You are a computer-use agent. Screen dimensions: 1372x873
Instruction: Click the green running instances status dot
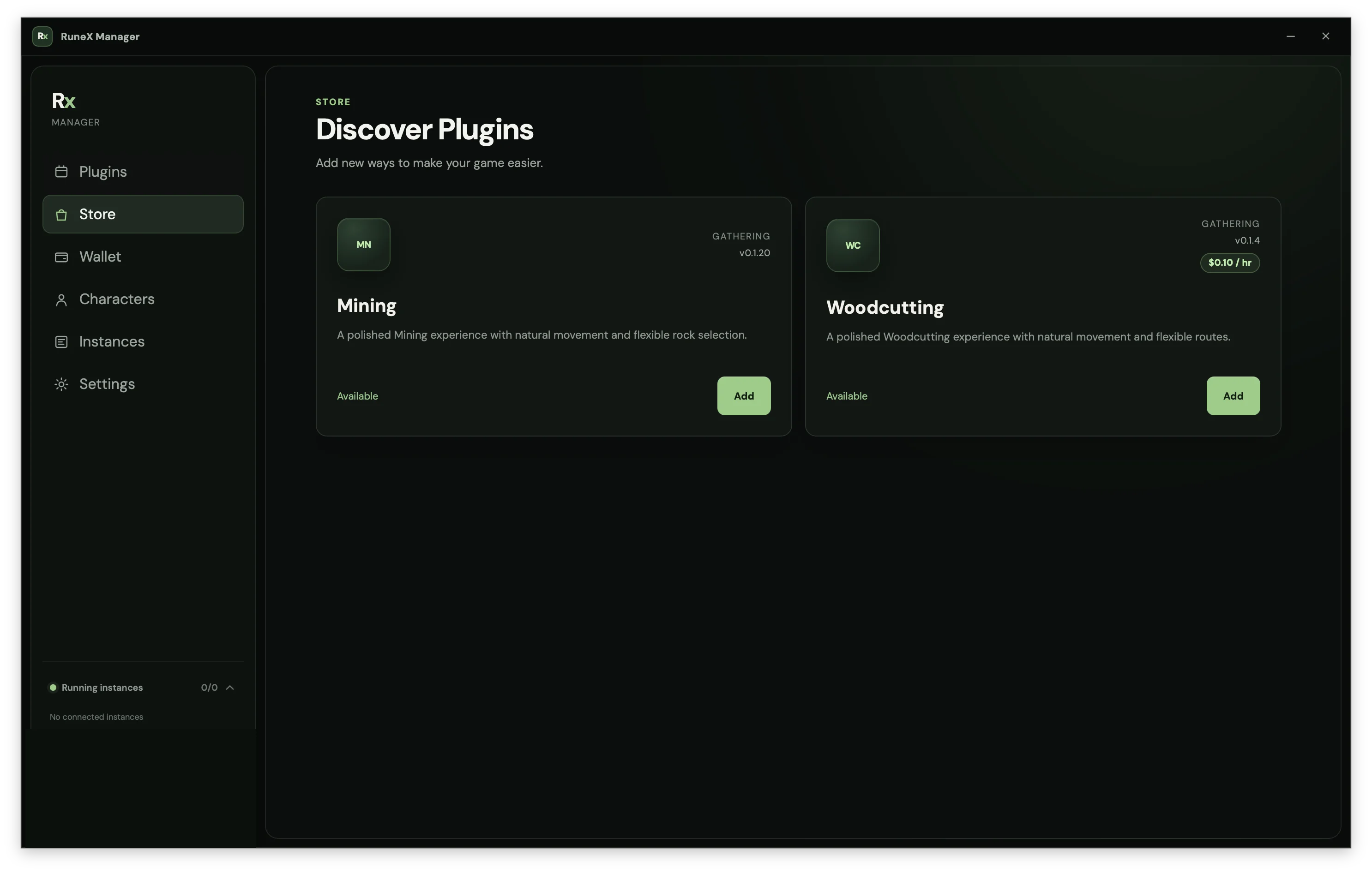[53, 688]
